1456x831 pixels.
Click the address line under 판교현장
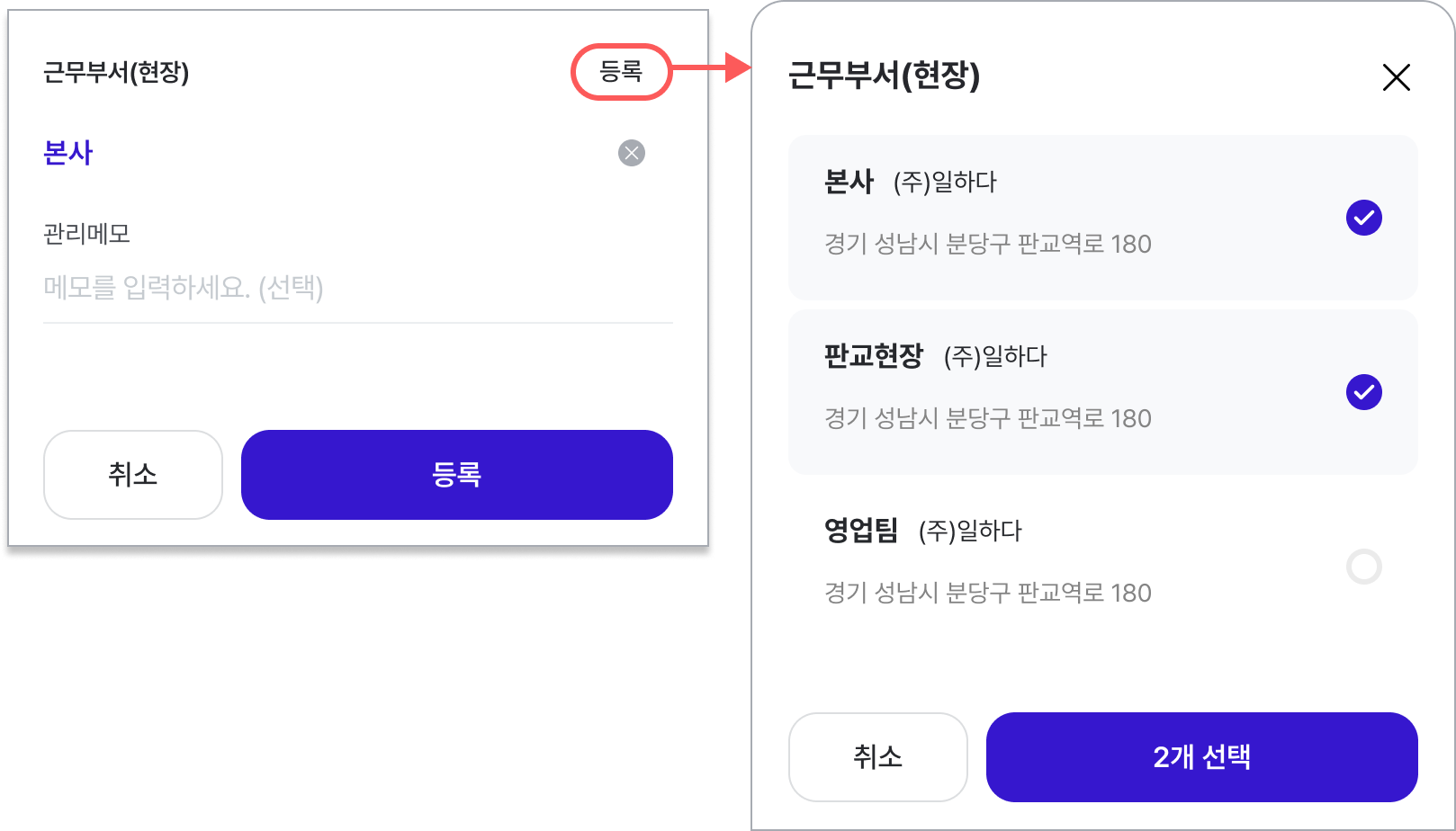[x=988, y=419]
